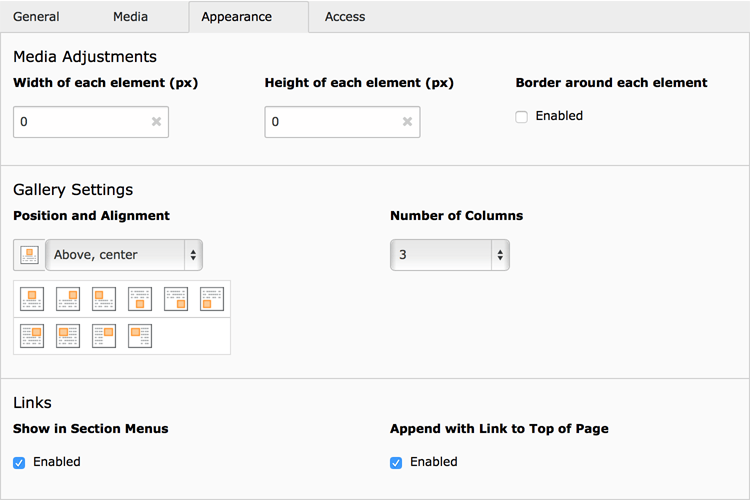The height and width of the screenshot is (500, 750).
Task: Choose the below, center position icon
Action: [x=140, y=299]
